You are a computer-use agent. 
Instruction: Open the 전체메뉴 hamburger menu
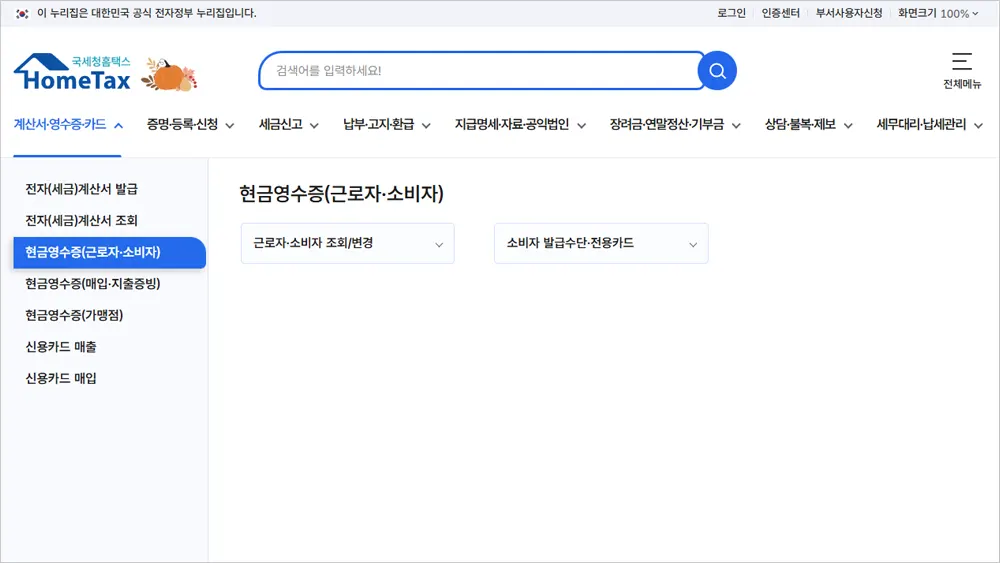962,70
